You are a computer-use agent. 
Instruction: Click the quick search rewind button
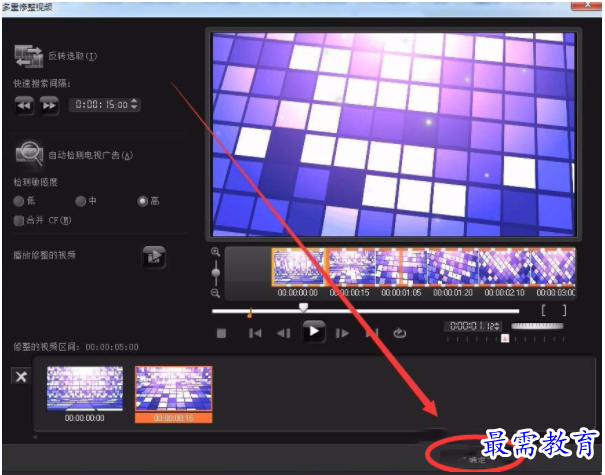pos(24,105)
